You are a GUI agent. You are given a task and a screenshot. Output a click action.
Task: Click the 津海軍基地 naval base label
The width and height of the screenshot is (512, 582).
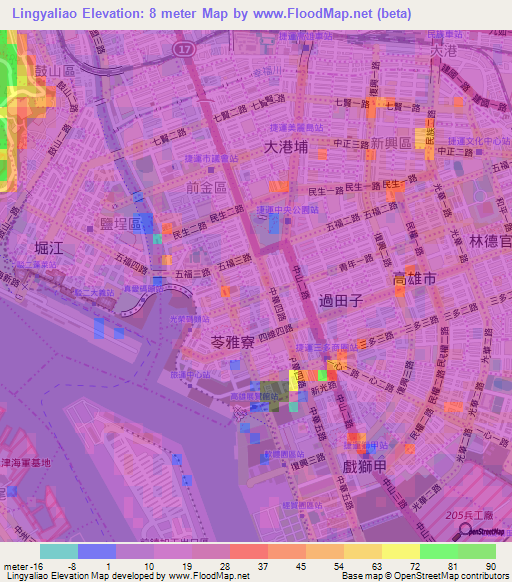pyautogui.click(x=25, y=463)
